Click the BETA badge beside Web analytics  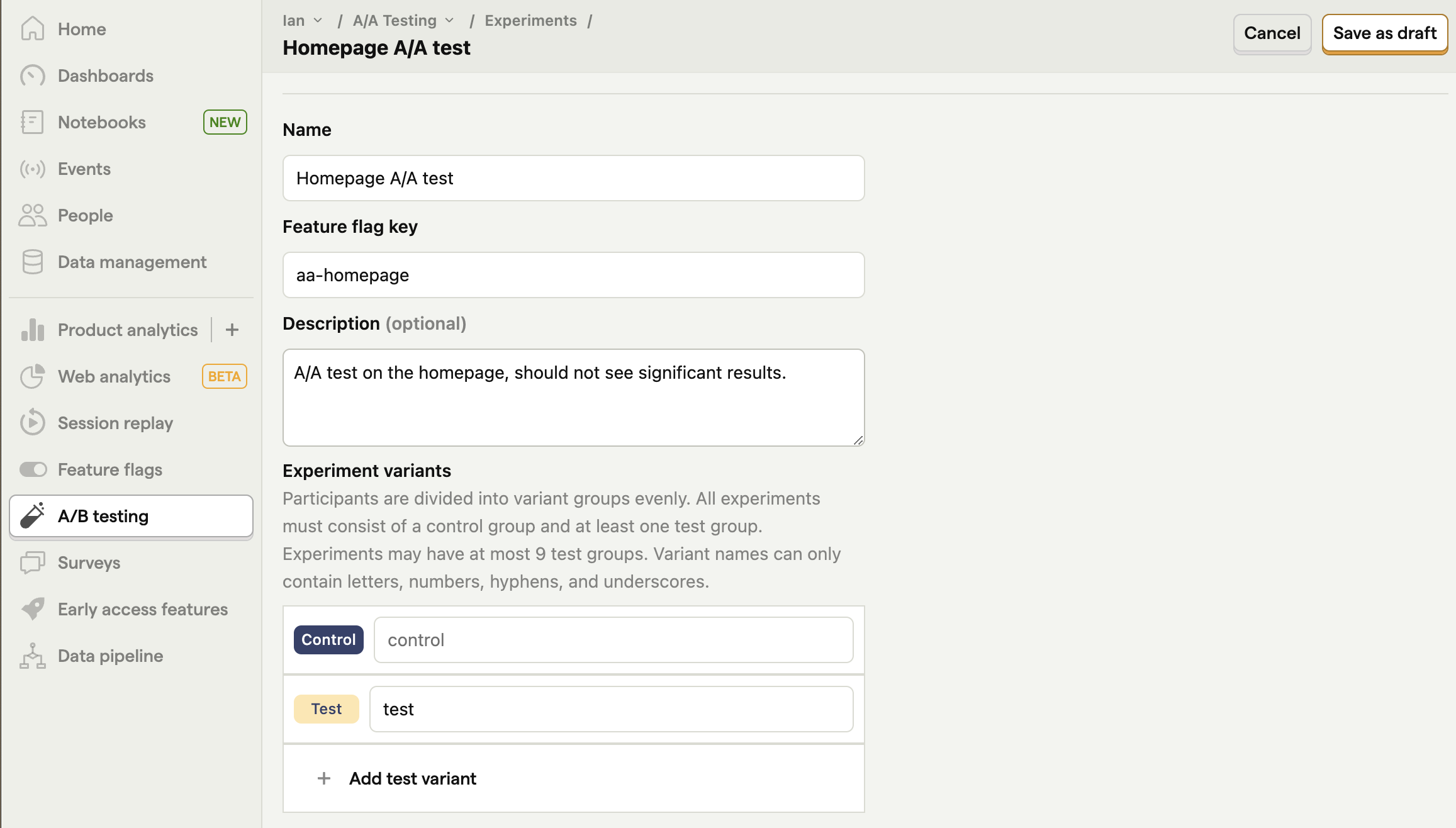(x=225, y=376)
